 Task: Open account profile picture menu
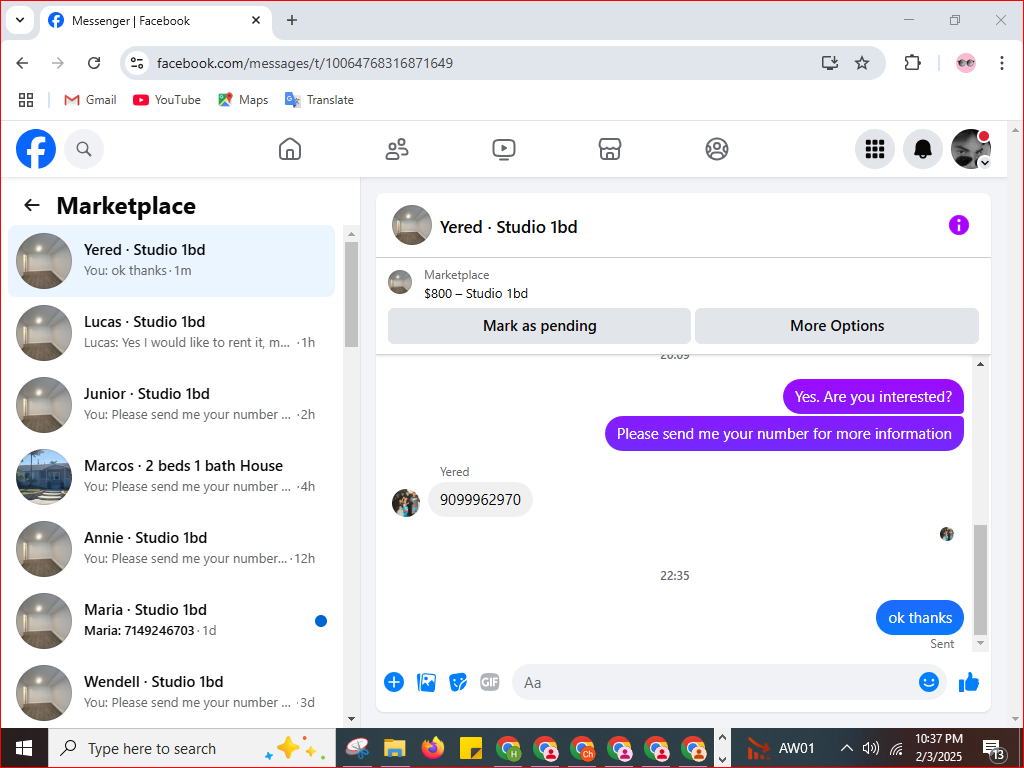(x=970, y=149)
